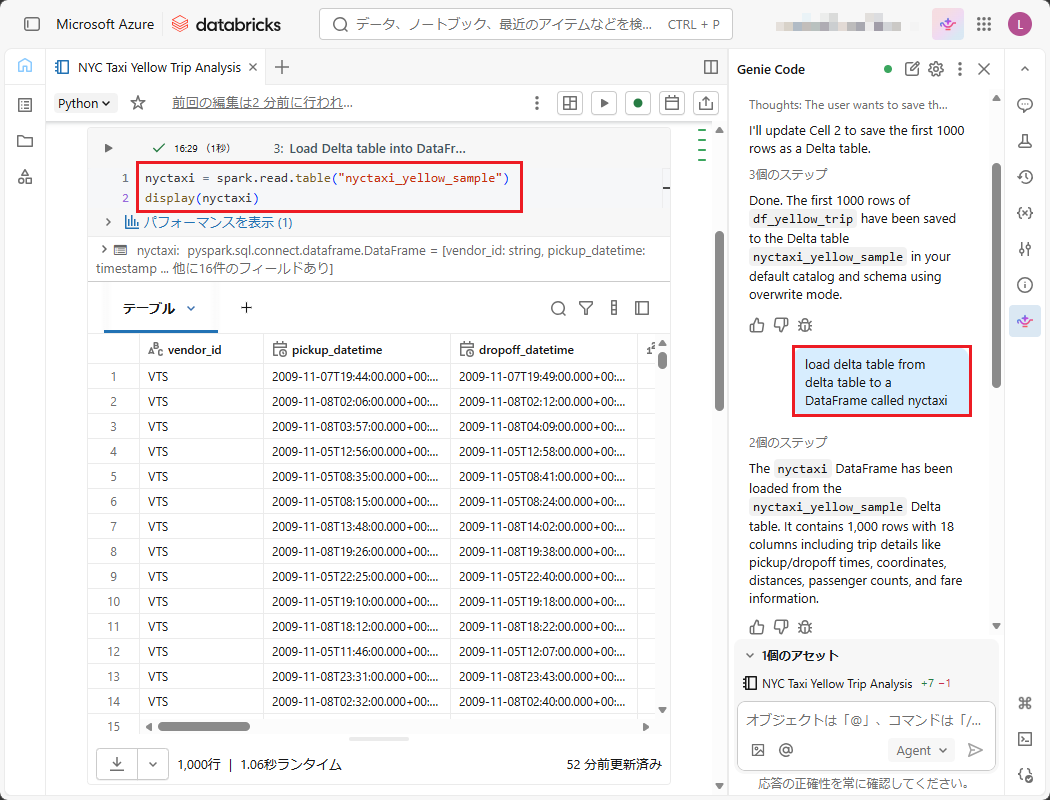Toggle the left sidebar menu
This screenshot has width=1050, height=800.
(x=32, y=24)
